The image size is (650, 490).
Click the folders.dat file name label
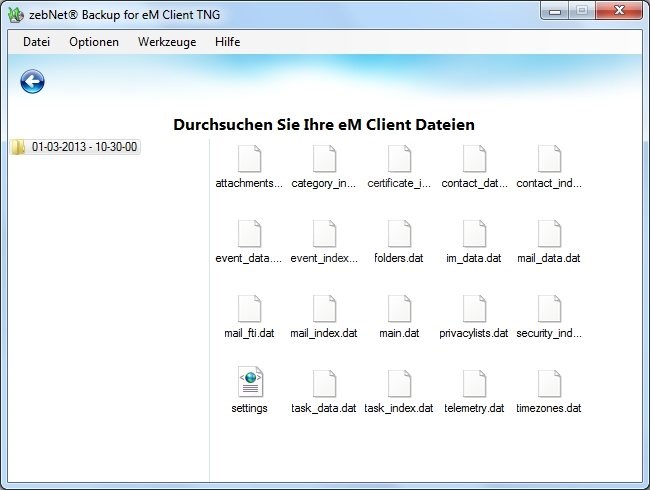(399, 258)
